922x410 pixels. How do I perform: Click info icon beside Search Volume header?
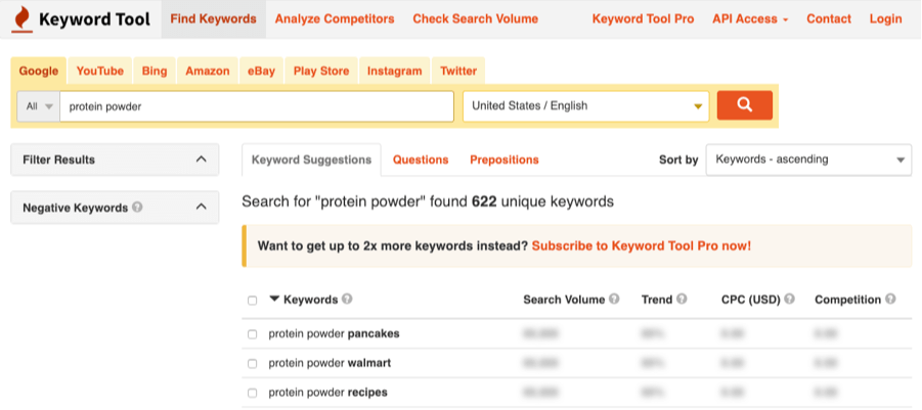[x=614, y=299]
